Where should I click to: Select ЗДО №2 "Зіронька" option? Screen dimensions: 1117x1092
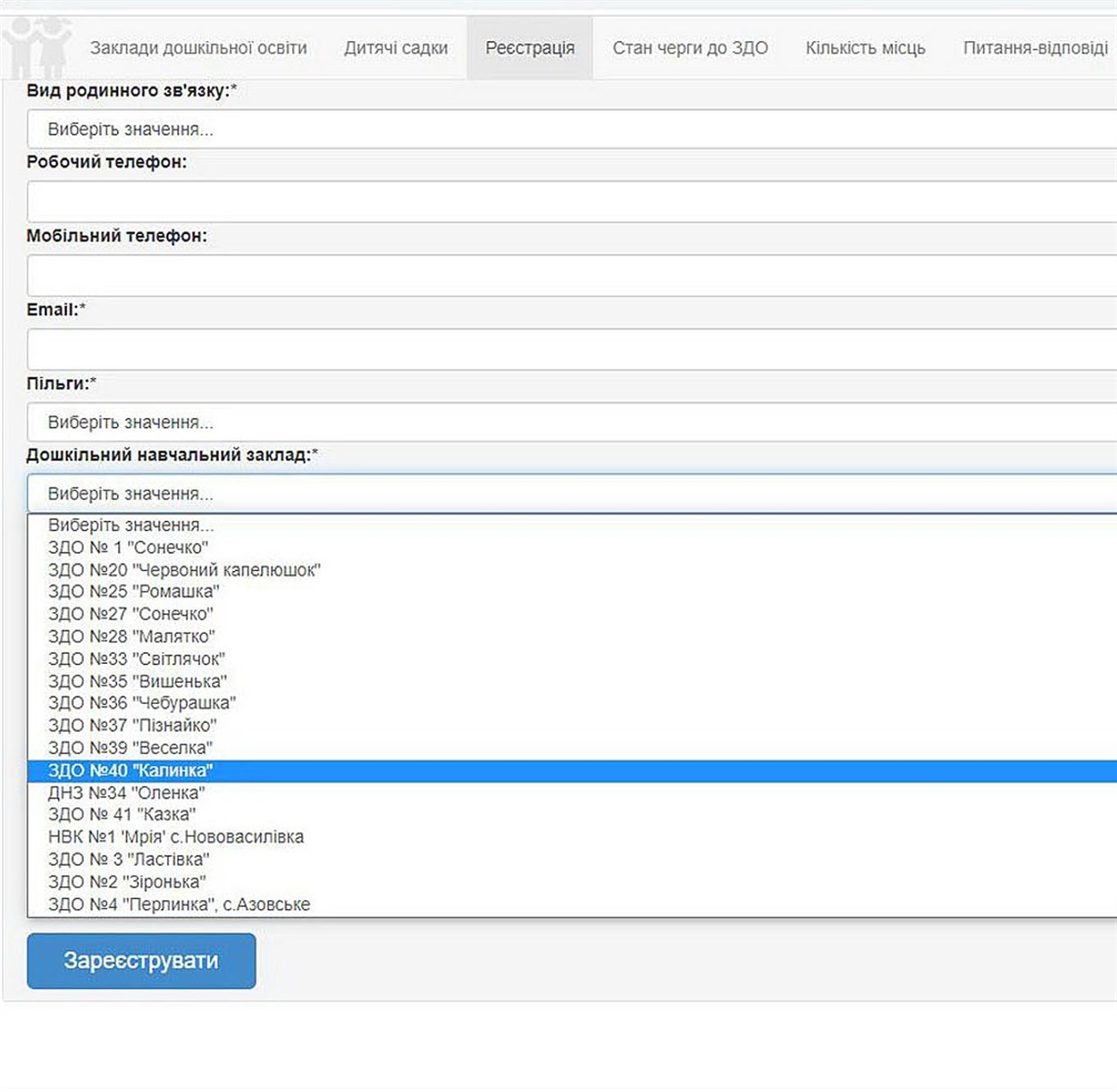572,882
